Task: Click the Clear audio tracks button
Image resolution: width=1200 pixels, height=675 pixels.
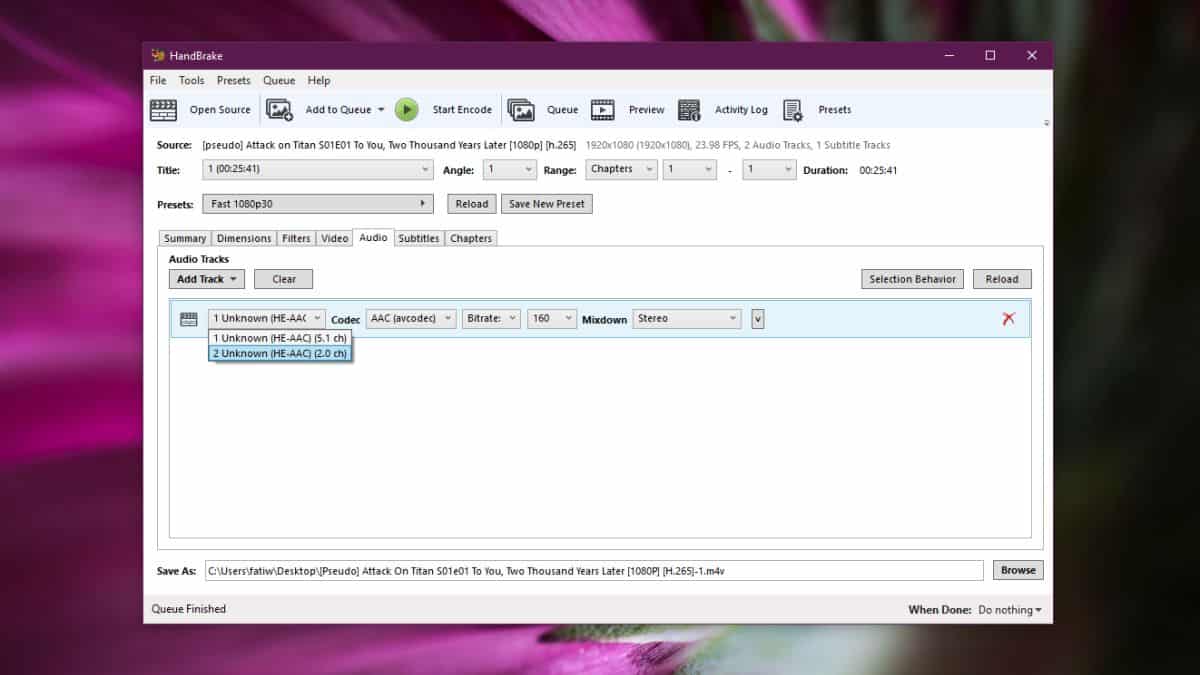Action: tap(284, 279)
